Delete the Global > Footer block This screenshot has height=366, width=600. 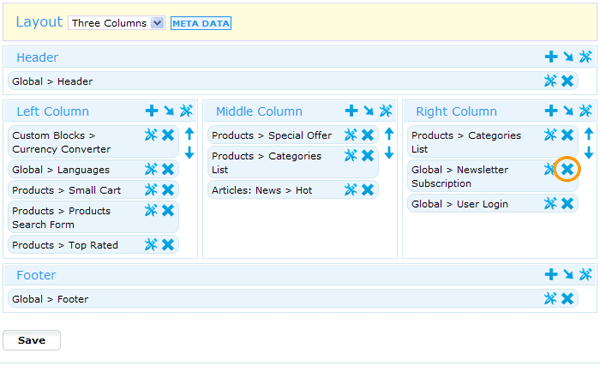pyautogui.click(x=567, y=298)
